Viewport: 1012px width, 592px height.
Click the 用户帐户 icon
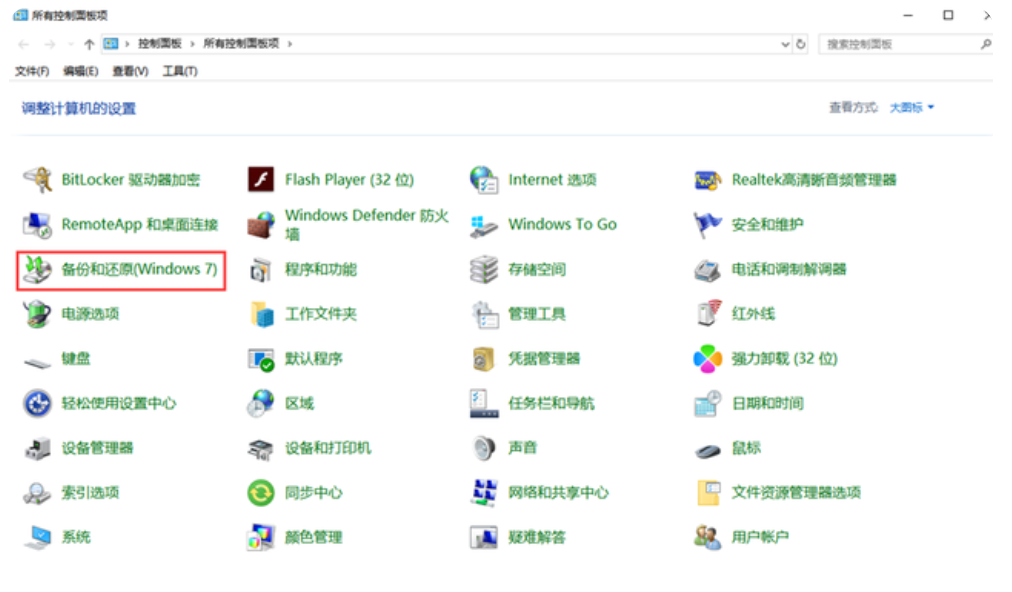pos(708,537)
